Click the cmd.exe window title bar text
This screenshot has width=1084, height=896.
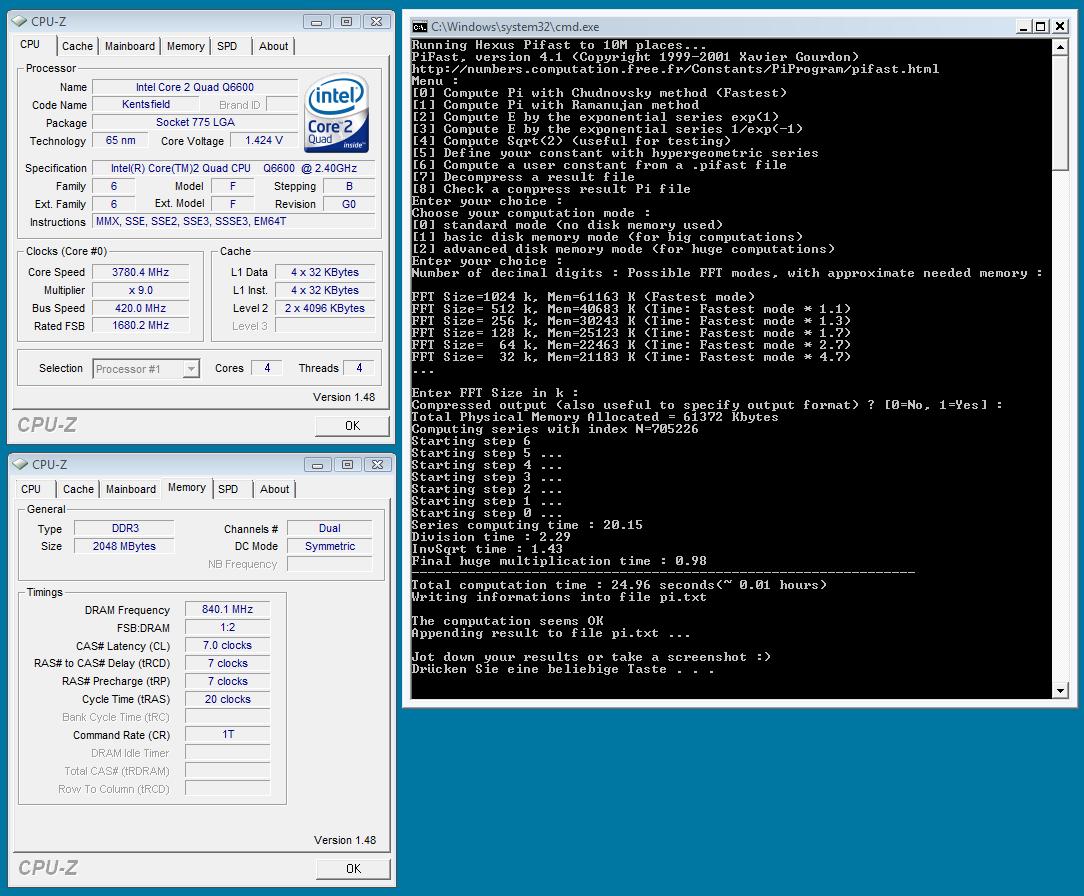(515, 27)
